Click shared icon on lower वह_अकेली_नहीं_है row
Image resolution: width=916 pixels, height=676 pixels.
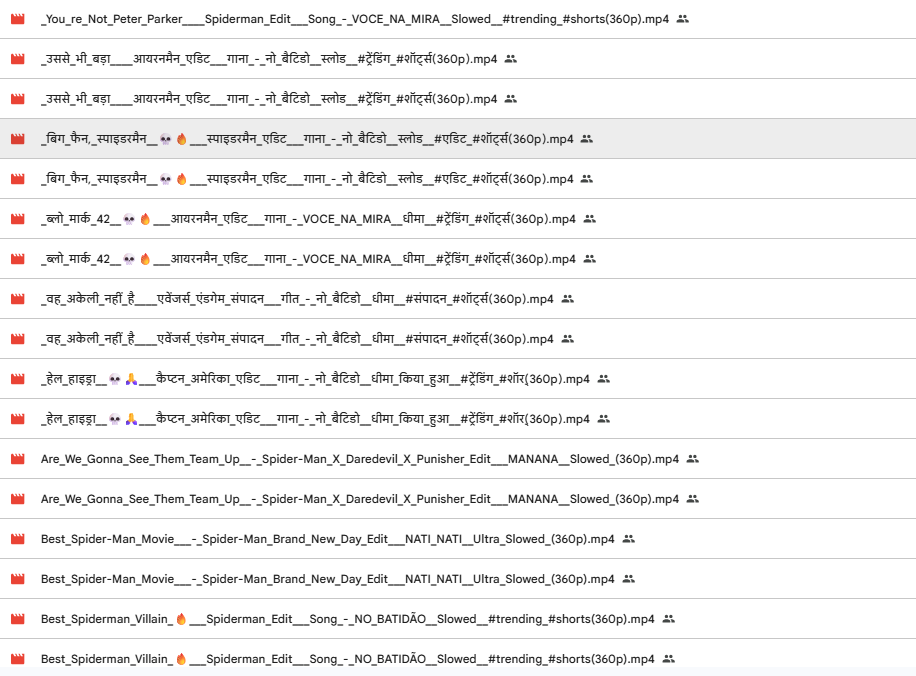coord(567,339)
